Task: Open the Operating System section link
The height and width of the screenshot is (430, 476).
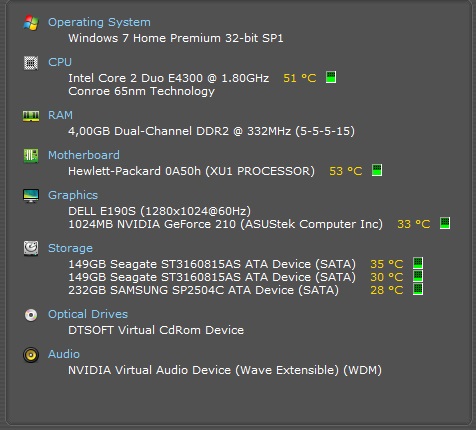Action: [99, 22]
